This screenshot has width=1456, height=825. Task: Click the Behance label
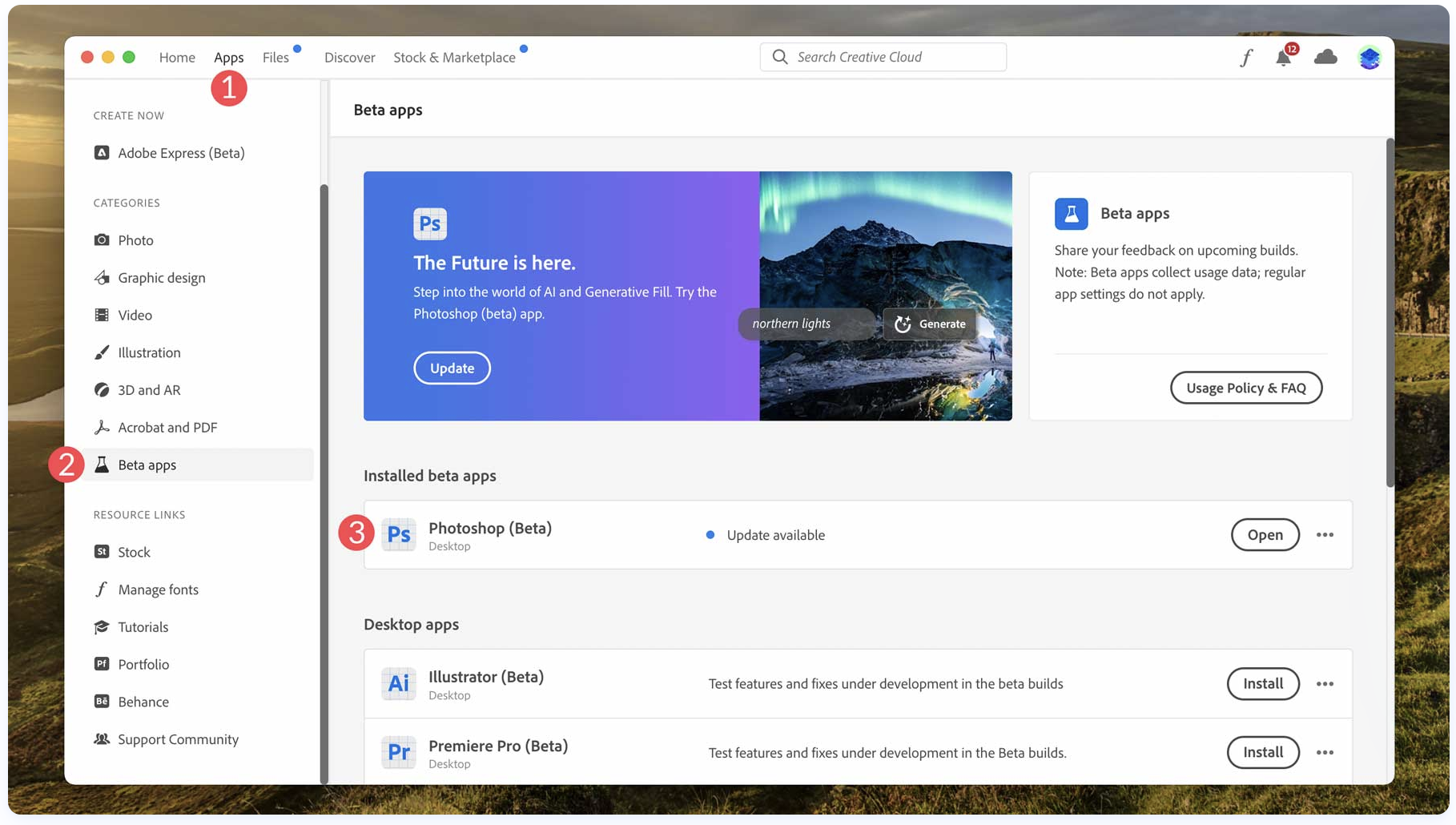coord(143,702)
